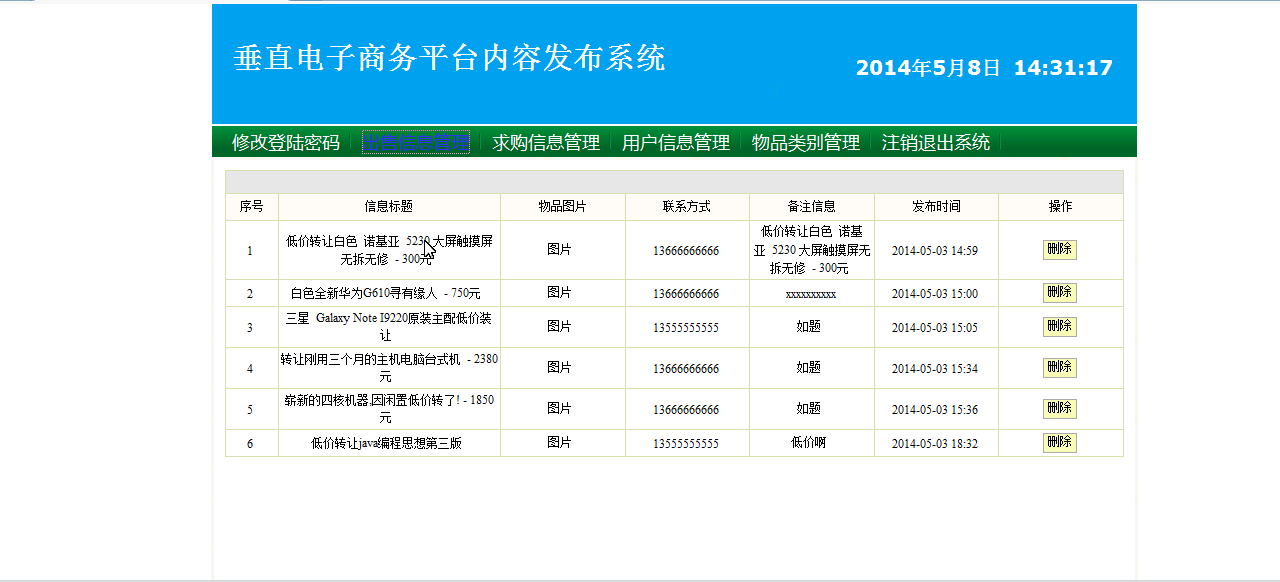Click the remark 低价啊

point(809,444)
